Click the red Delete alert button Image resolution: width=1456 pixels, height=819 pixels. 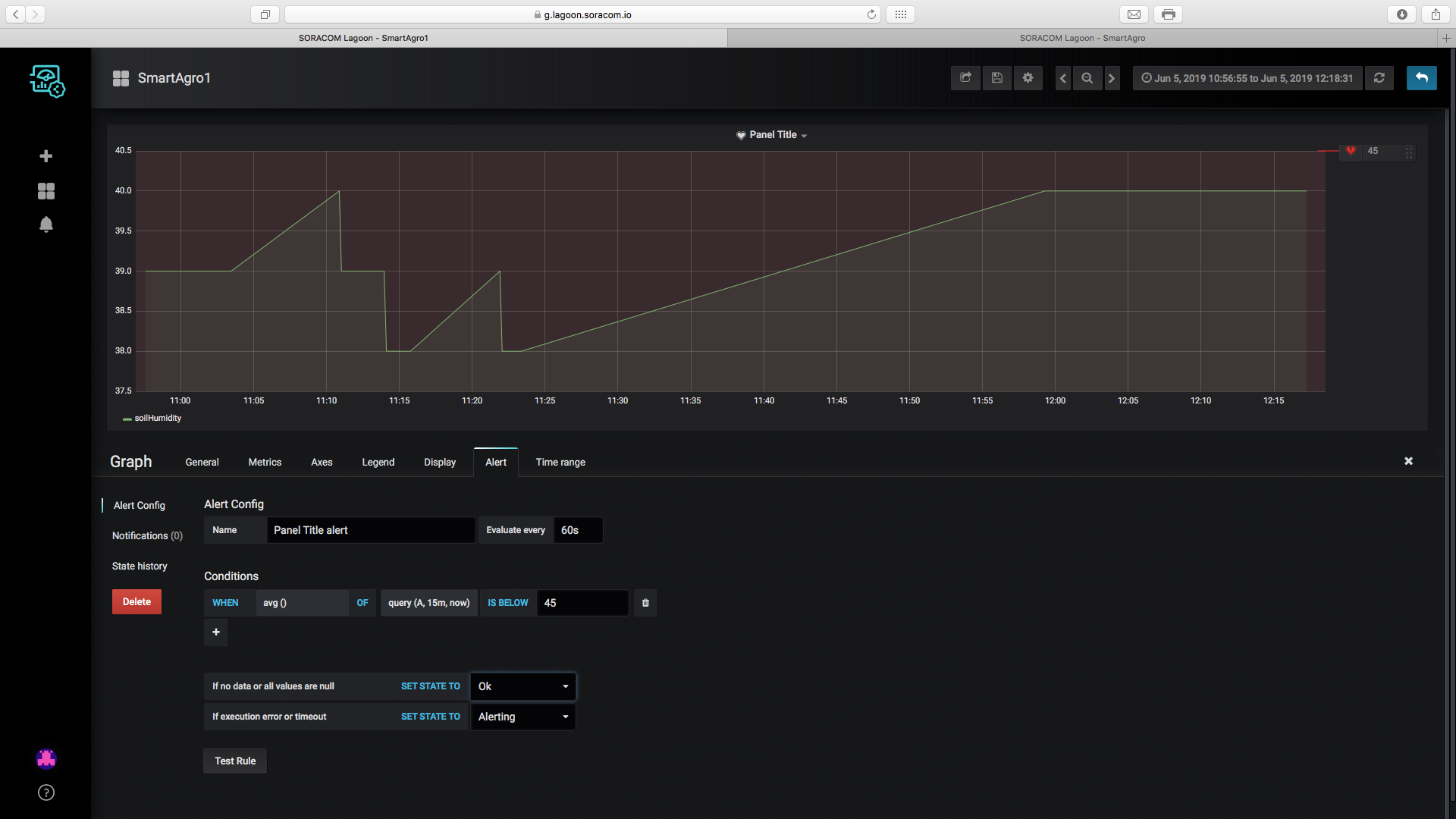pyautogui.click(x=136, y=602)
